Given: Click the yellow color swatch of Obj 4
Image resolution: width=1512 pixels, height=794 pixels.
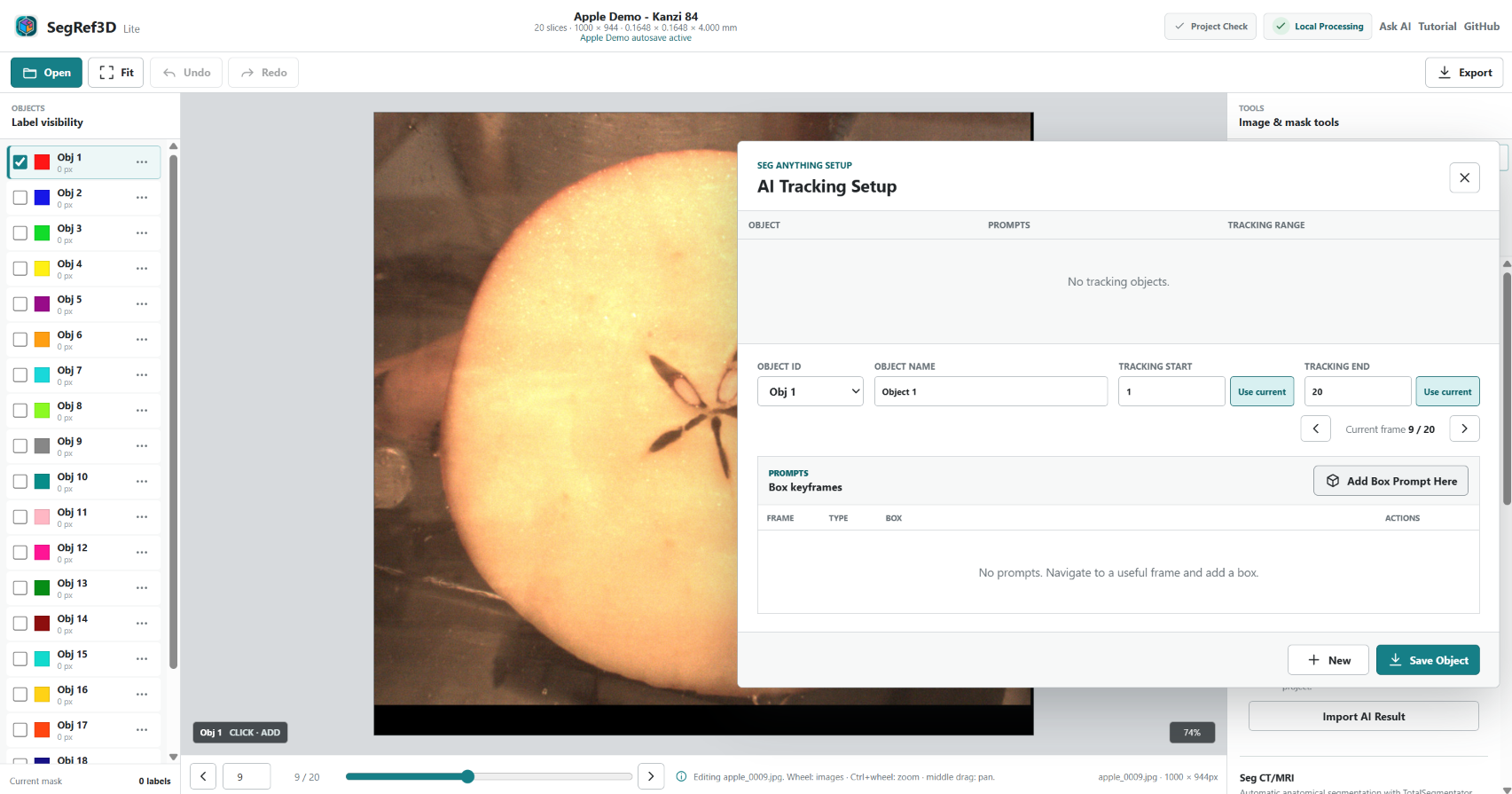Looking at the screenshot, I should [x=42, y=269].
